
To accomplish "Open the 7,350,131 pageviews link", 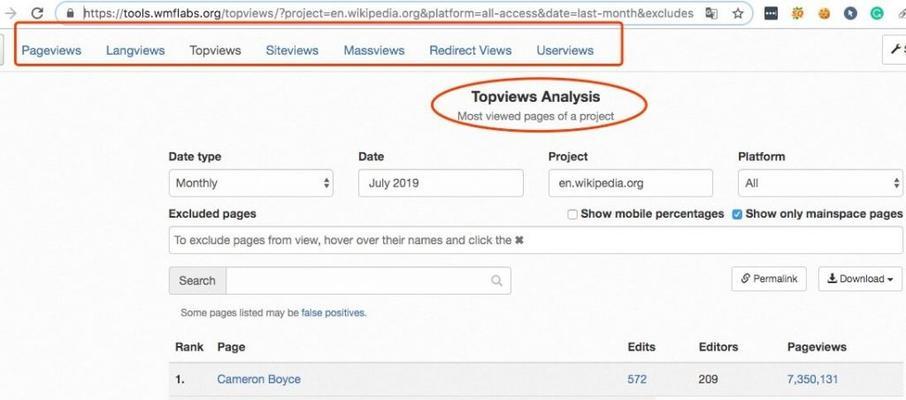I will click(x=812, y=379).
